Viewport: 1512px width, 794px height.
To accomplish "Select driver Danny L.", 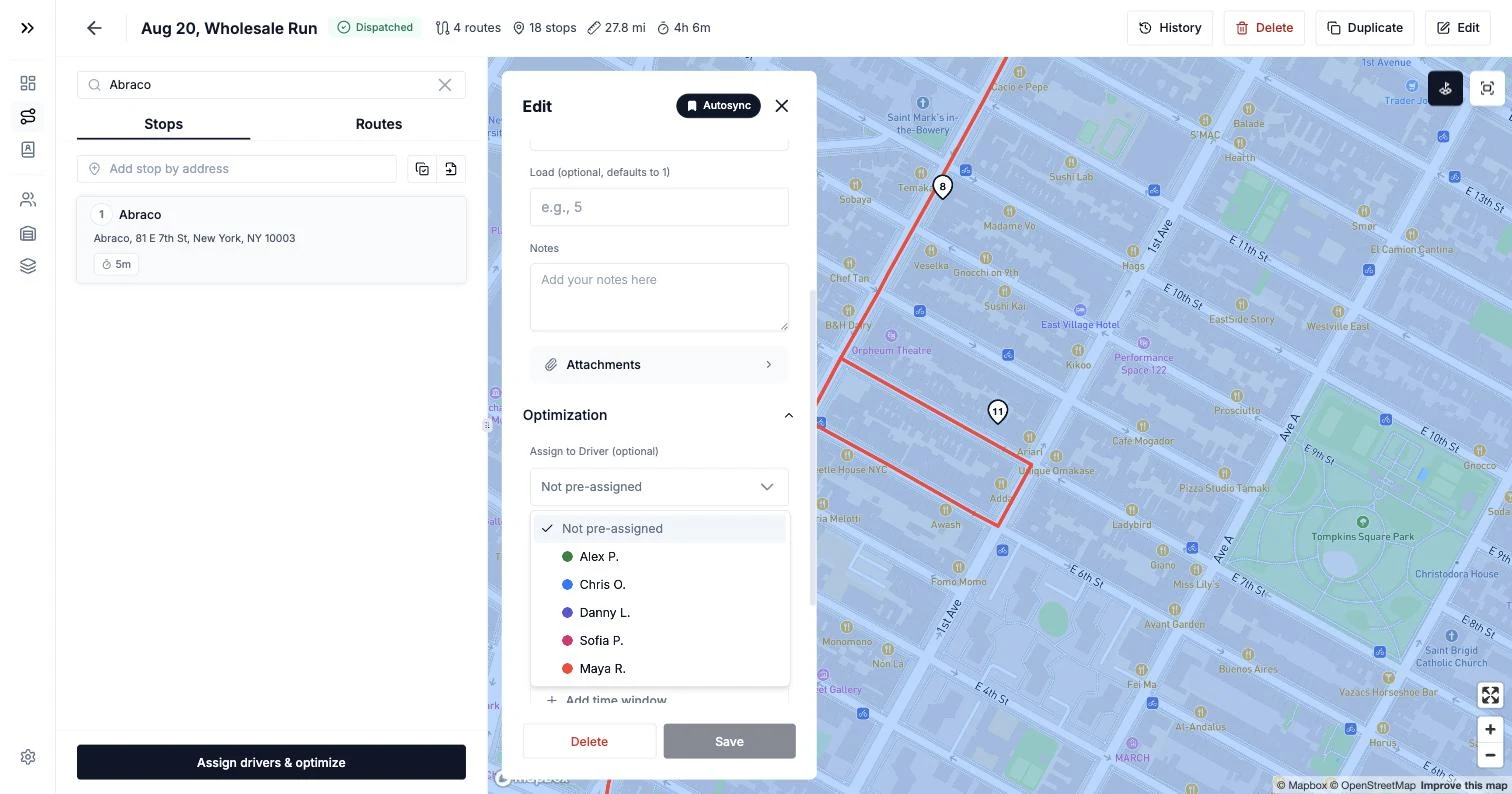I will coord(659,613).
